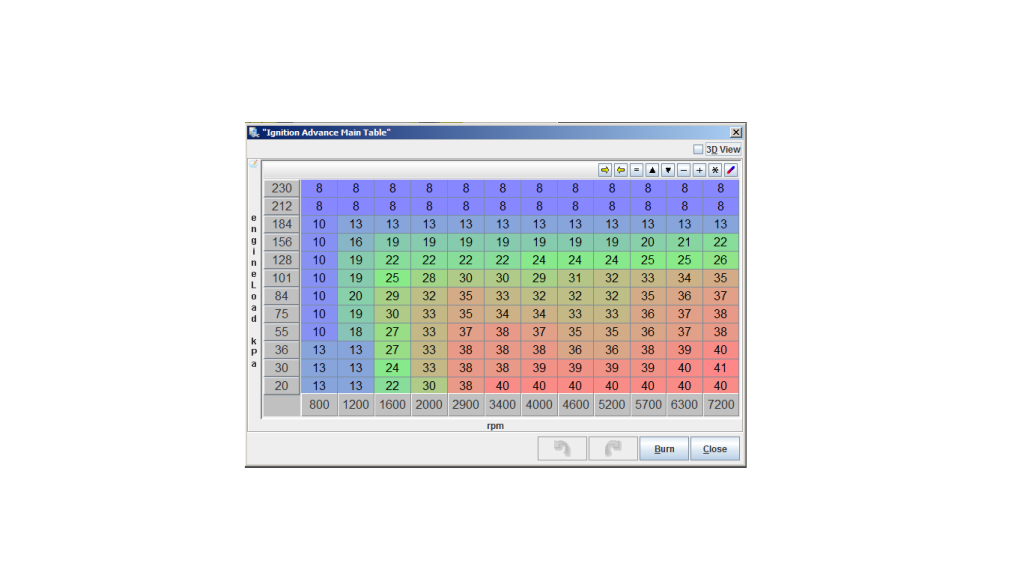
Task: Select the 101 kPa row header
Action: point(282,278)
